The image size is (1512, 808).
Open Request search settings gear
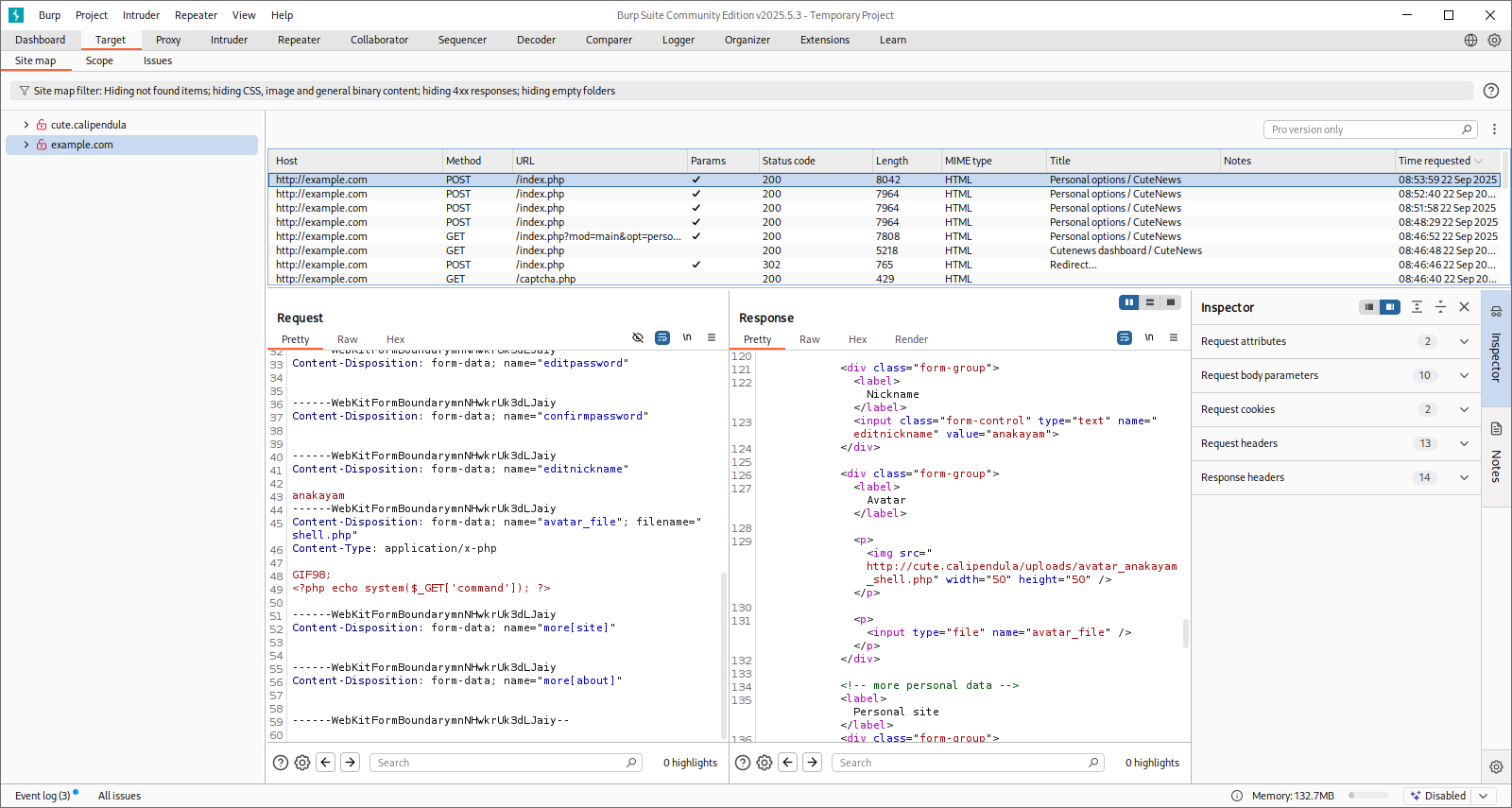coord(302,763)
